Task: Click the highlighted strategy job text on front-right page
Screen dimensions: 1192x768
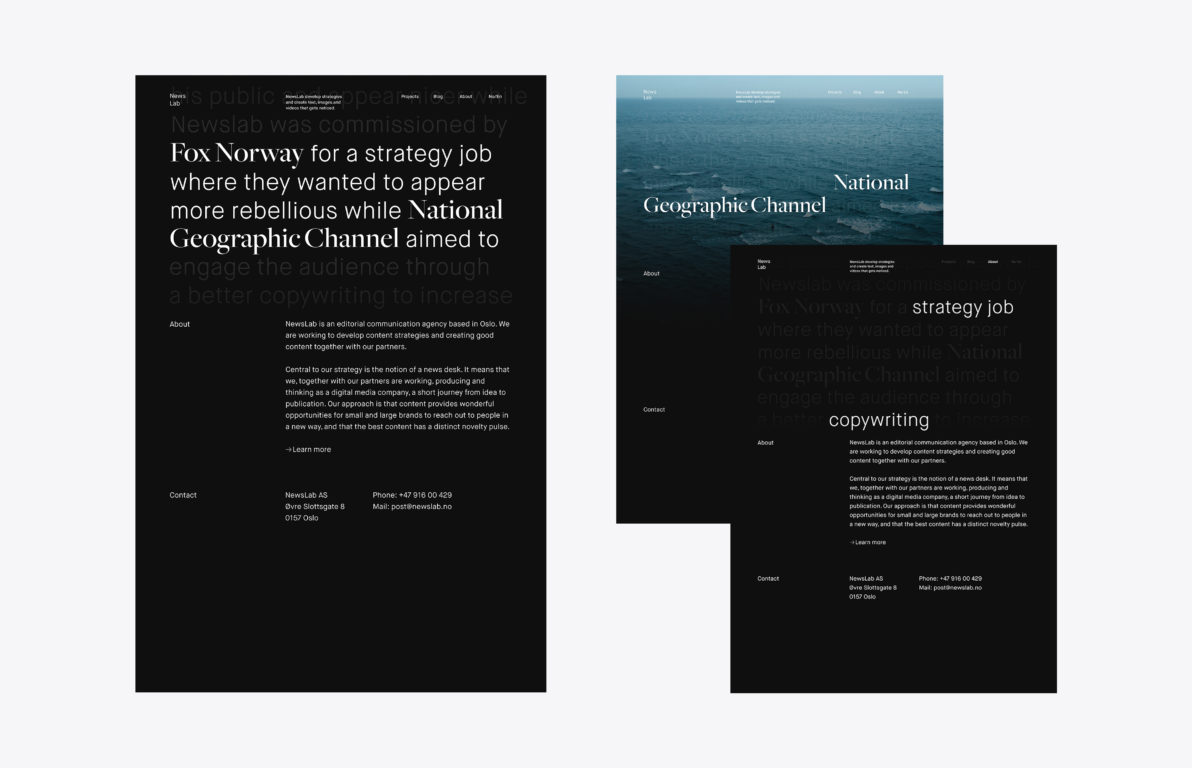Action: [962, 307]
